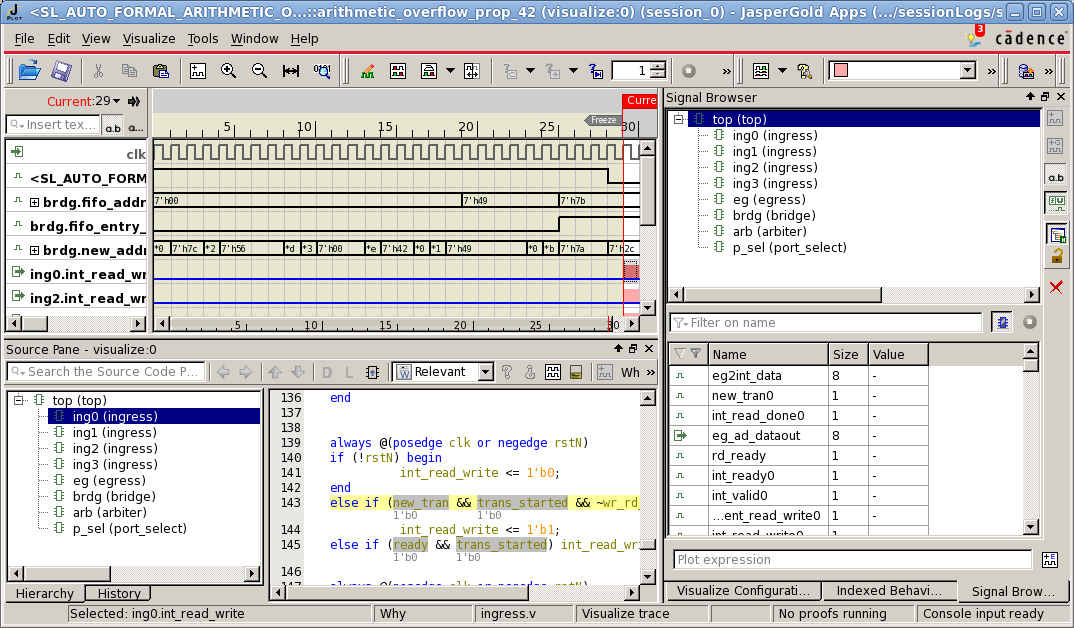Open the Visualize menu
1074x628 pixels.
[149, 39]
